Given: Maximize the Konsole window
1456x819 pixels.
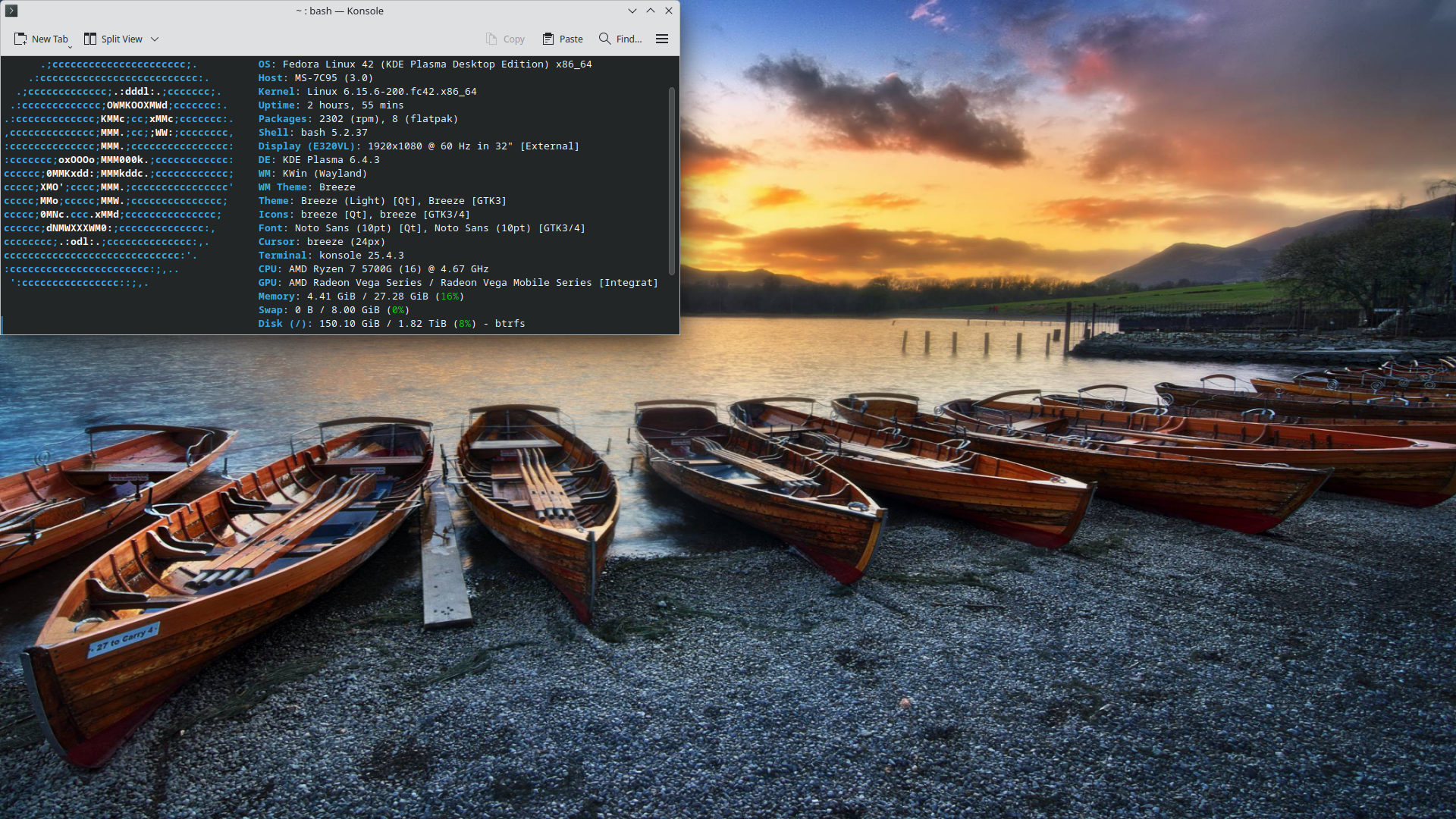Looking at the screenshot, I should tap(651, 11).
